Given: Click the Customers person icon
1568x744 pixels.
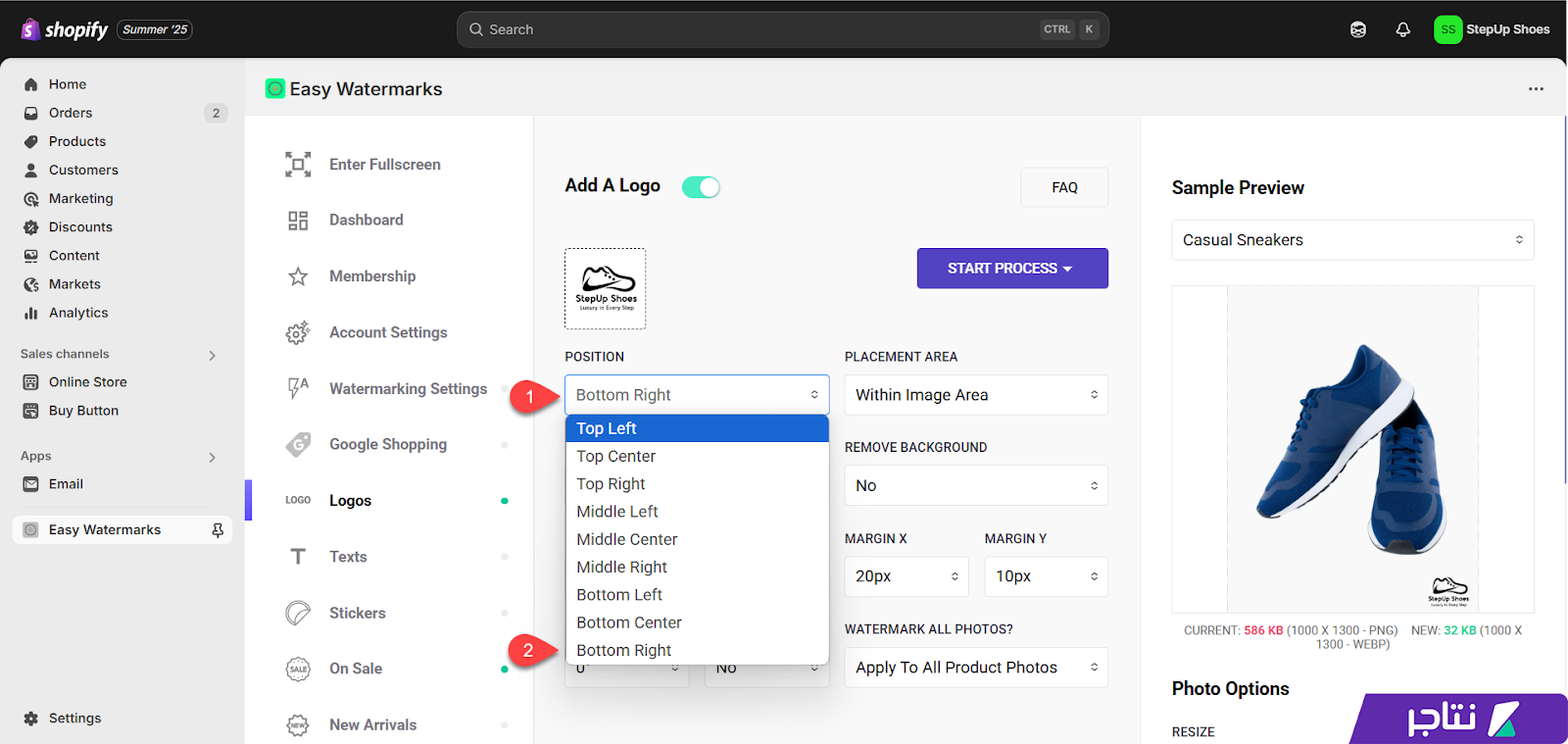Looking at the screenshot, I should pyautogui.click(x=31, y=170).
